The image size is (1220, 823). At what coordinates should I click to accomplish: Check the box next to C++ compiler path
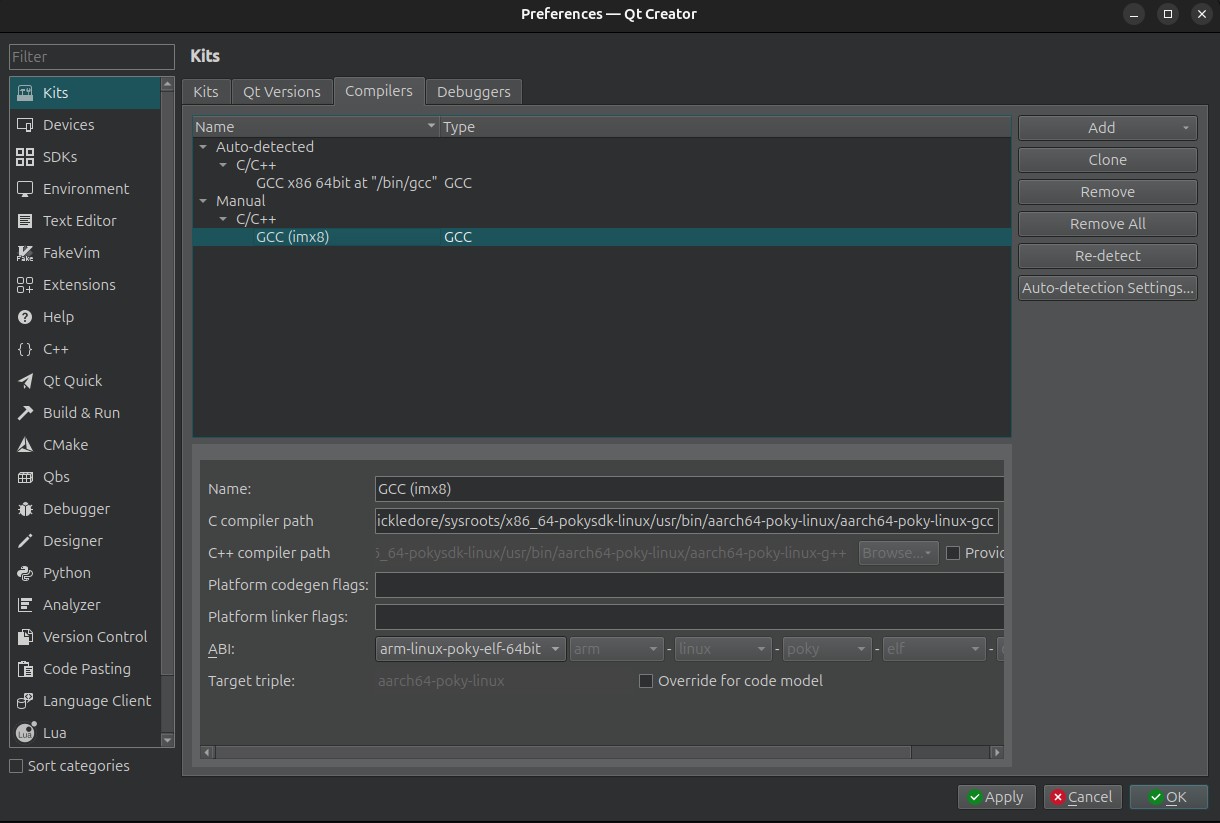[x=953, y=552]
